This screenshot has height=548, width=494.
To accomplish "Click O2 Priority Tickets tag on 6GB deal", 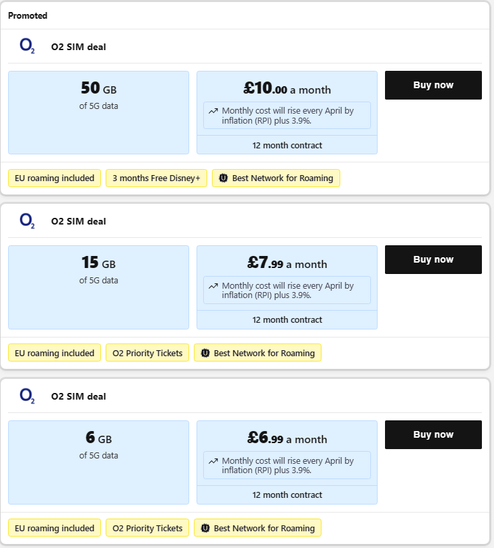I will [147, 528].
